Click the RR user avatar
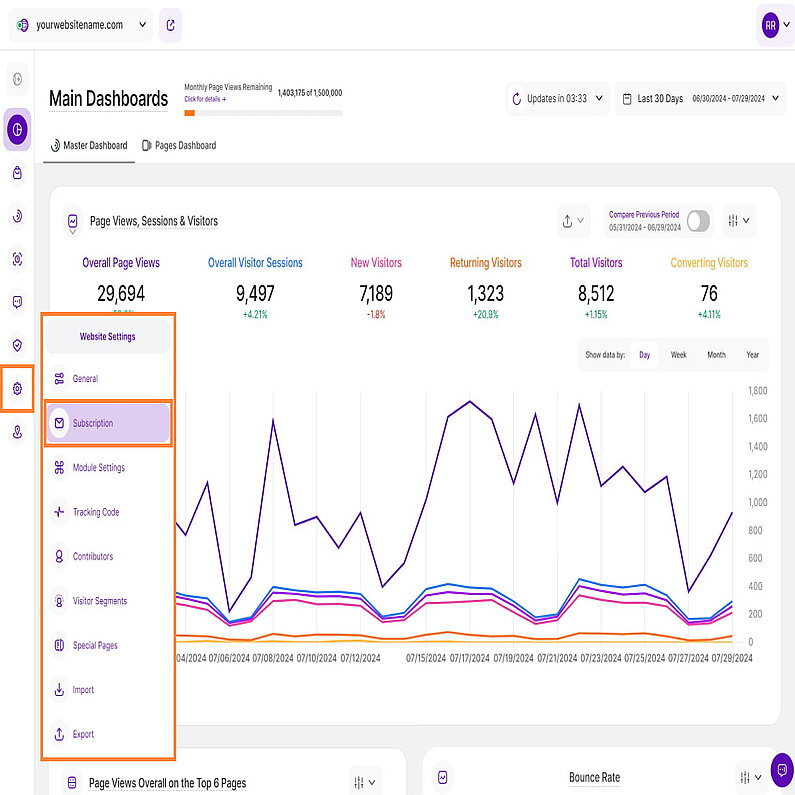The height and width of the screenshot is (795, 795). pyautogui.click(x=769, y=26)
